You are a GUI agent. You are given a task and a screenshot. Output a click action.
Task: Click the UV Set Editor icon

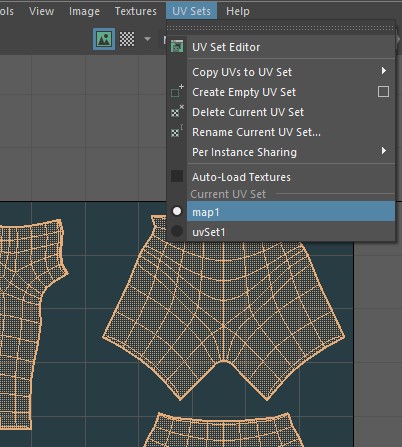click(x=177, y=46)
